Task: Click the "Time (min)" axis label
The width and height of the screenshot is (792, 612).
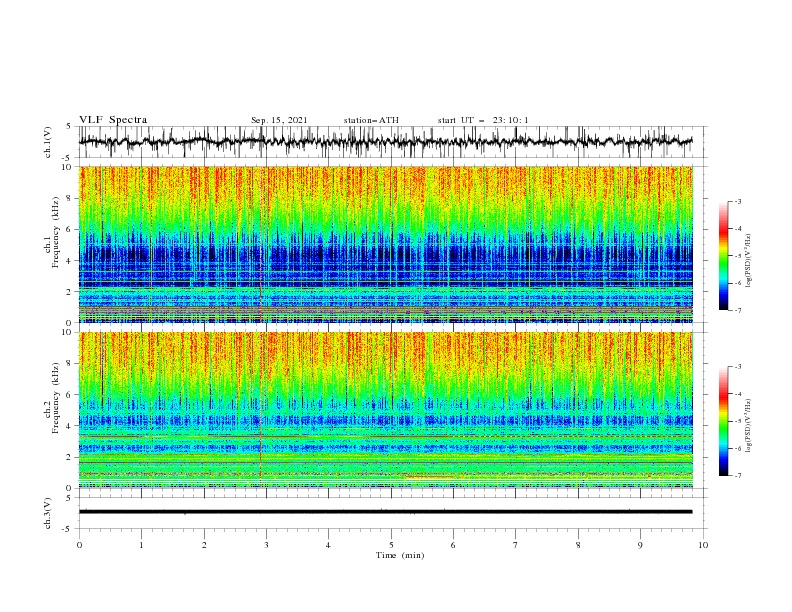Action: [x=400, y=555]
